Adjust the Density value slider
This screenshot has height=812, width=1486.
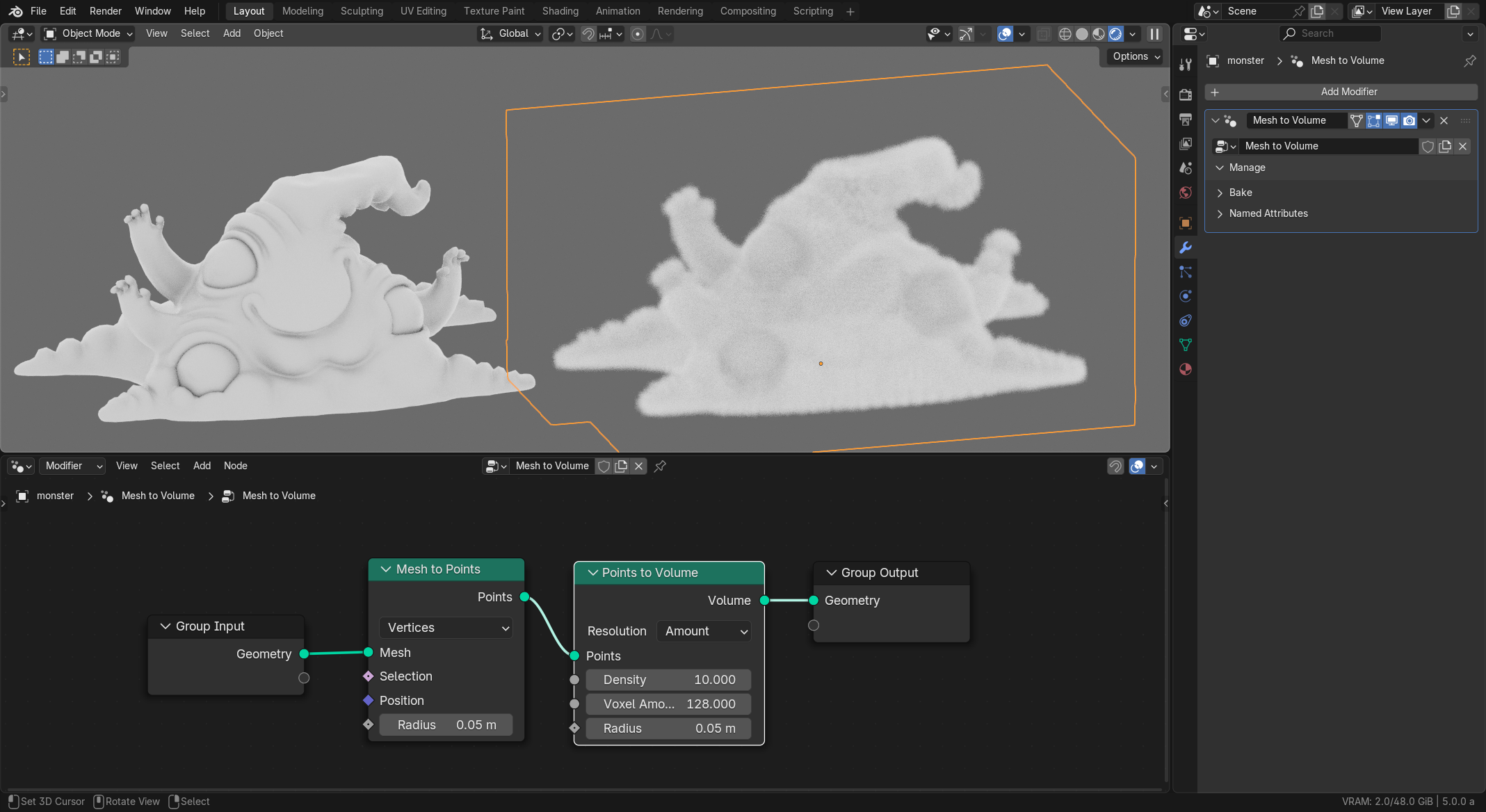click(x=668, y=680)
